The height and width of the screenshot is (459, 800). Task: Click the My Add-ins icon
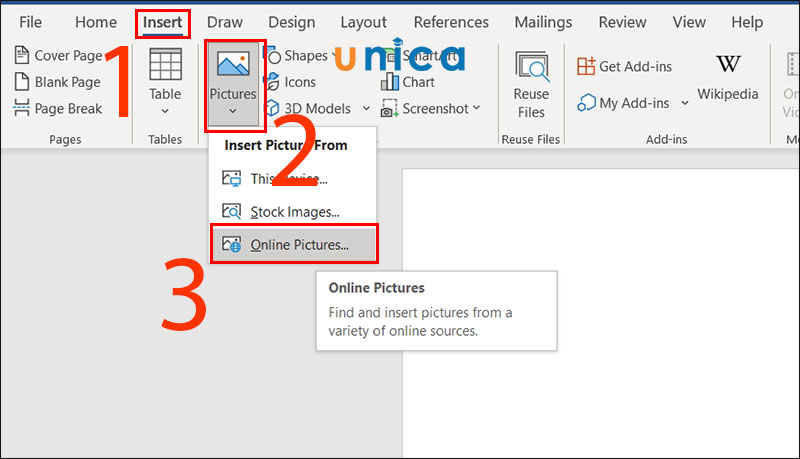(586, 103)
